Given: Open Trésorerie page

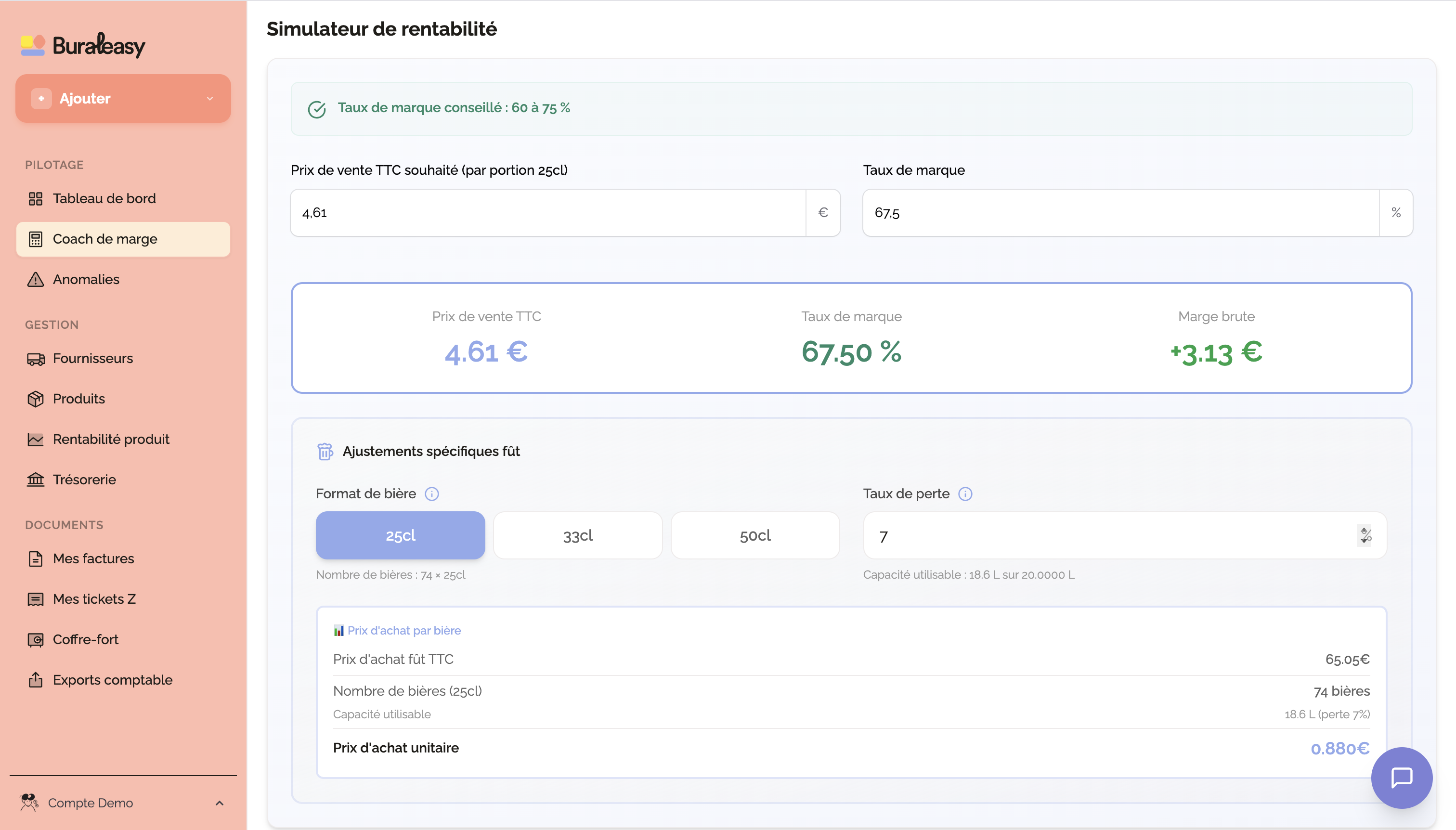Looking at the screenshot, I should click(123, 480).
